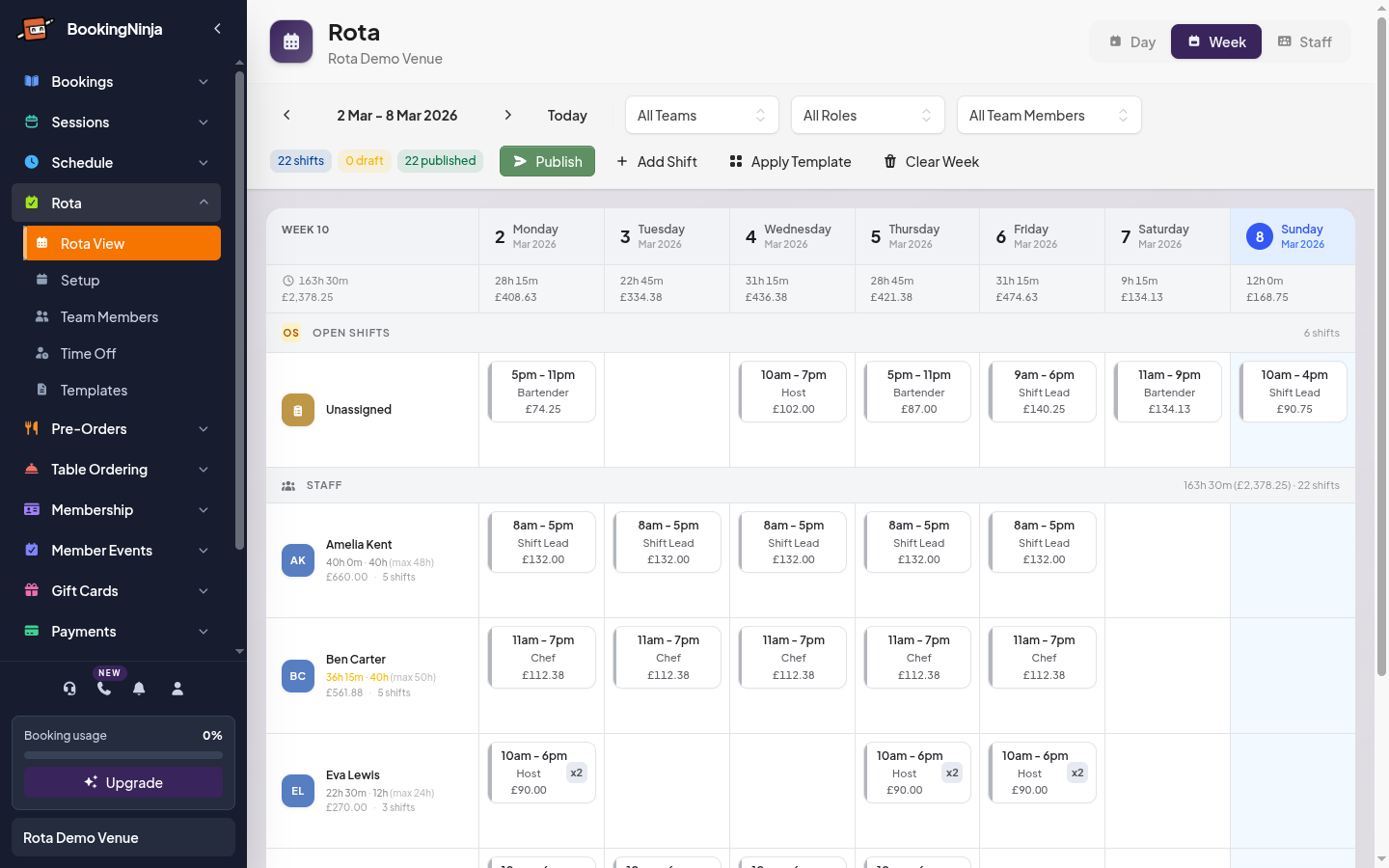Open notifications bell icon
This screenshot has width=1389, height=868.
click(x=139, y=689)
